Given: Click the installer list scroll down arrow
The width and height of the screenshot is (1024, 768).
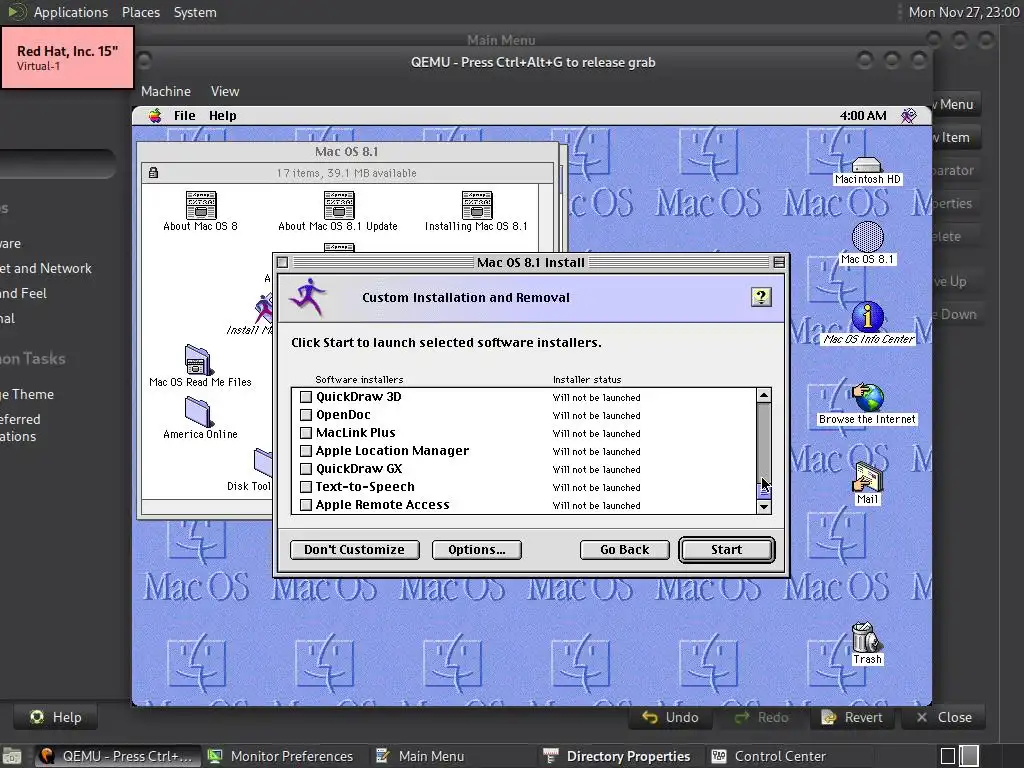Looking at the screenshot, I should click(x=763, y=506).
